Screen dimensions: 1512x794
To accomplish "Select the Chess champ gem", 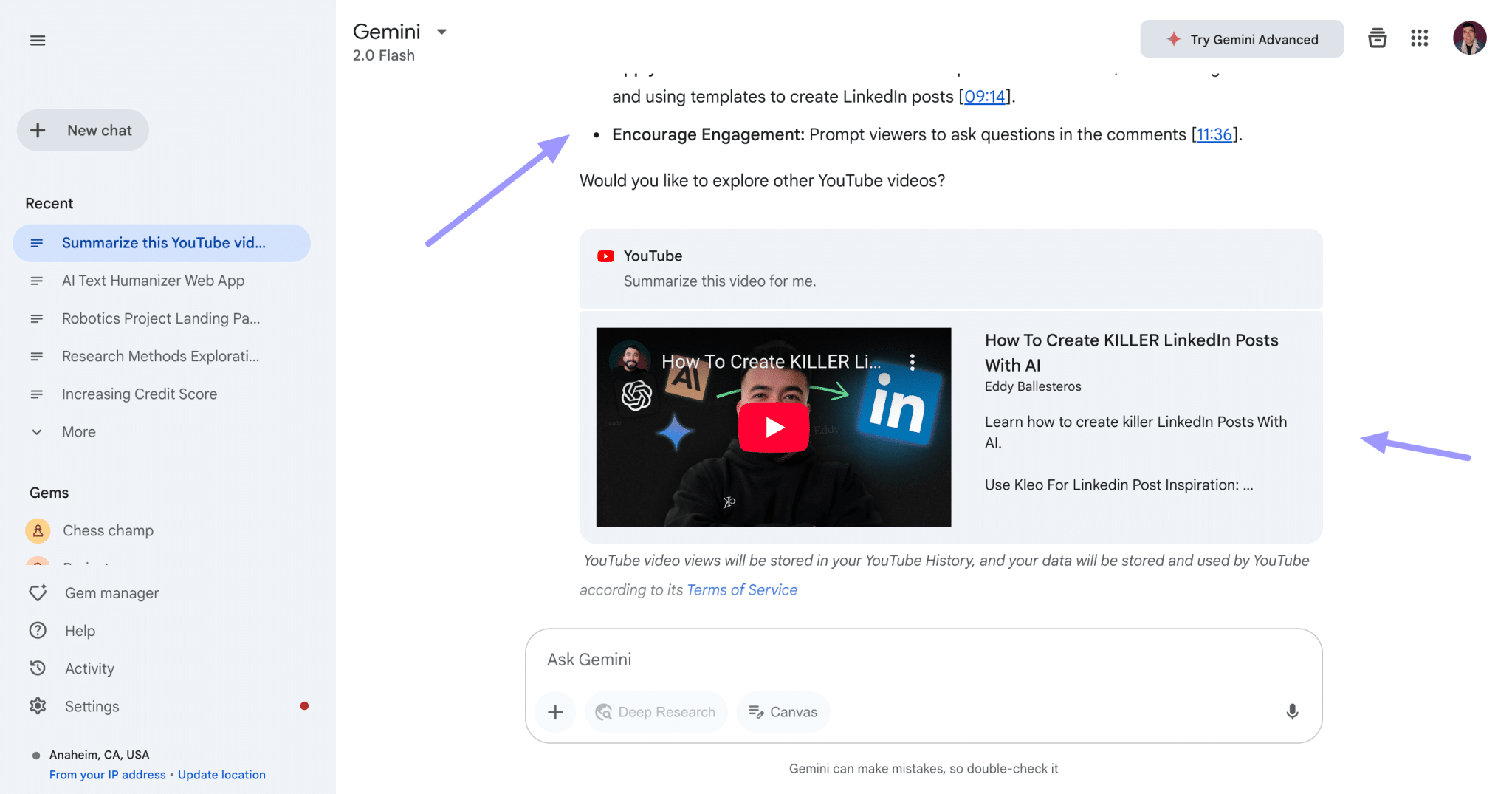I will (x=108, y=530).
